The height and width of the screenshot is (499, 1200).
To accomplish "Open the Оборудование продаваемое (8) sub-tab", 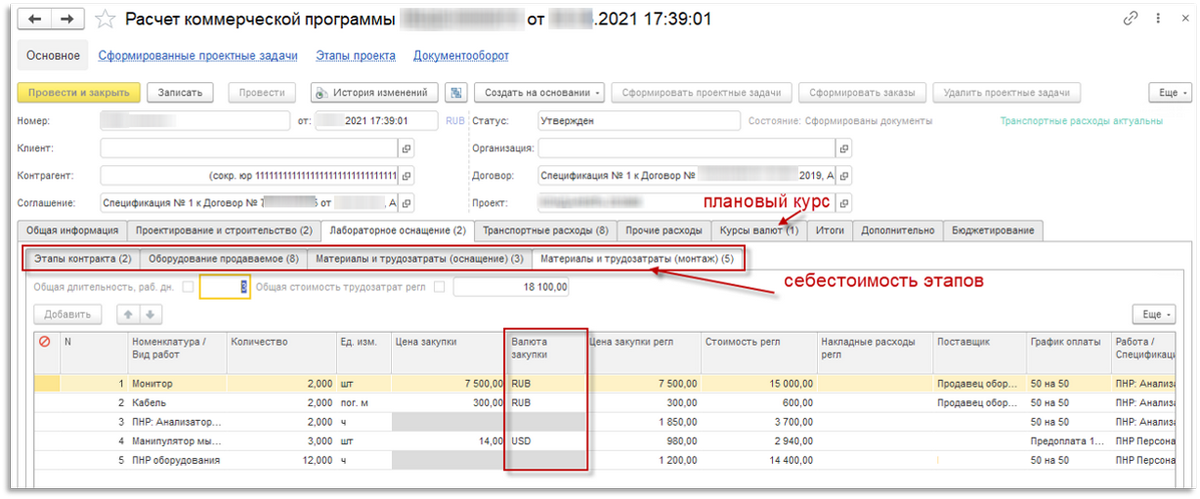I will 223,259.
